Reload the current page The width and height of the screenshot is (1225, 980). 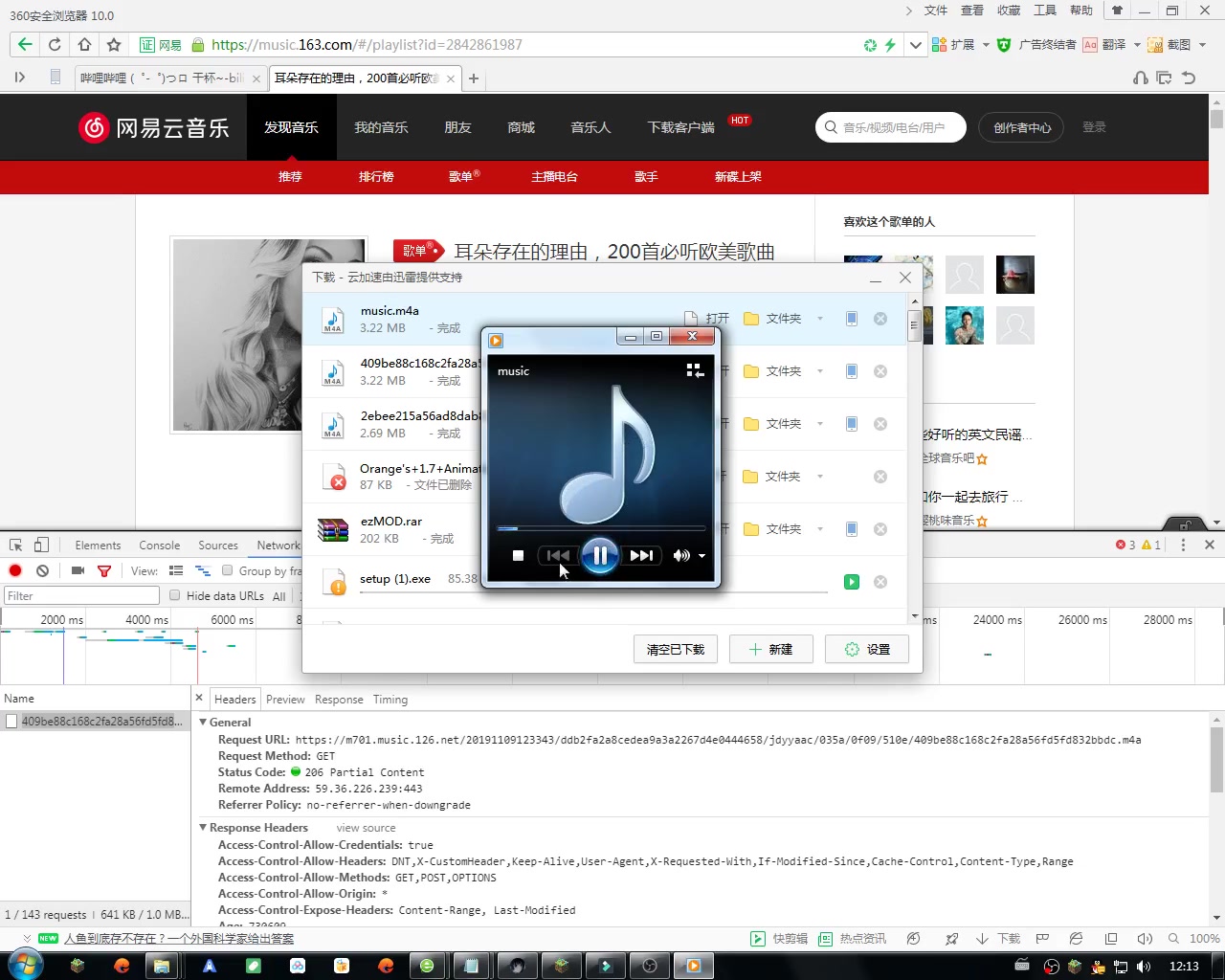coord(55,44)
